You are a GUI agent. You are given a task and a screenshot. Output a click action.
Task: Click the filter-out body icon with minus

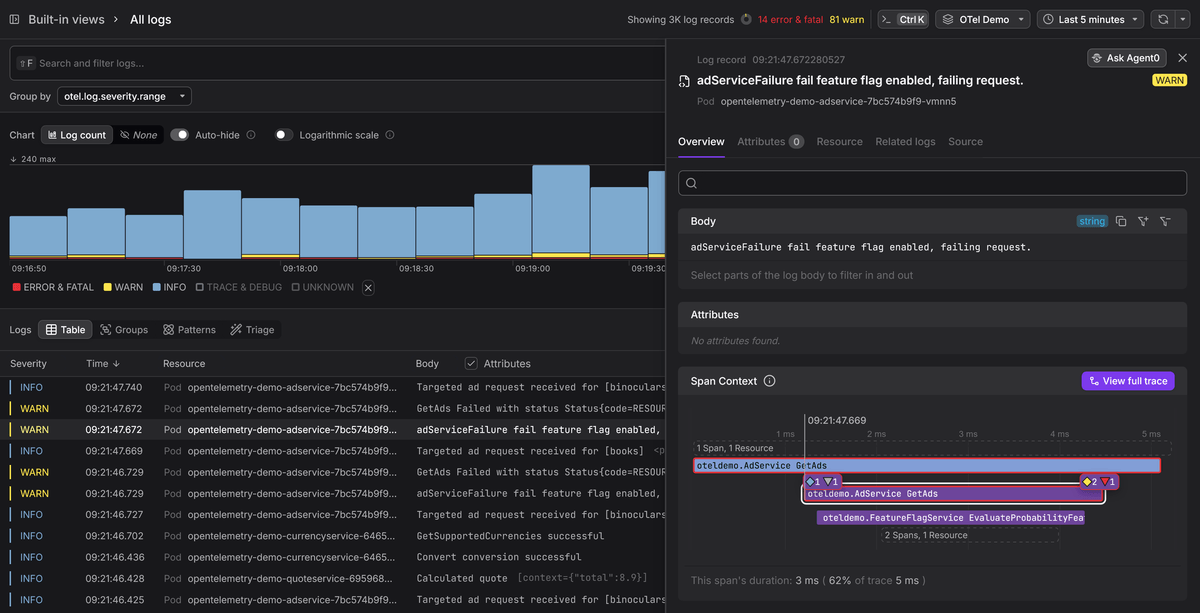point(1165,221)
